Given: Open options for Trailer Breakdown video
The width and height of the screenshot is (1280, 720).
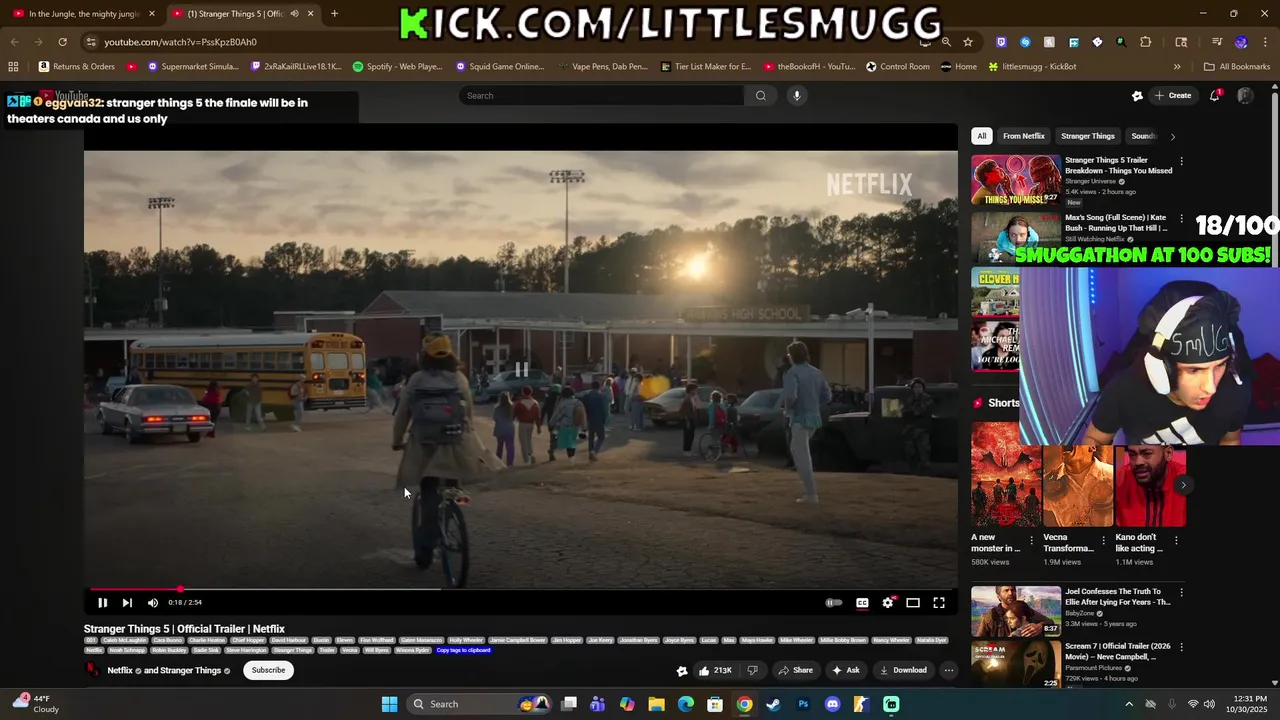Looking at the screenshot, I should pos(1181,161).
